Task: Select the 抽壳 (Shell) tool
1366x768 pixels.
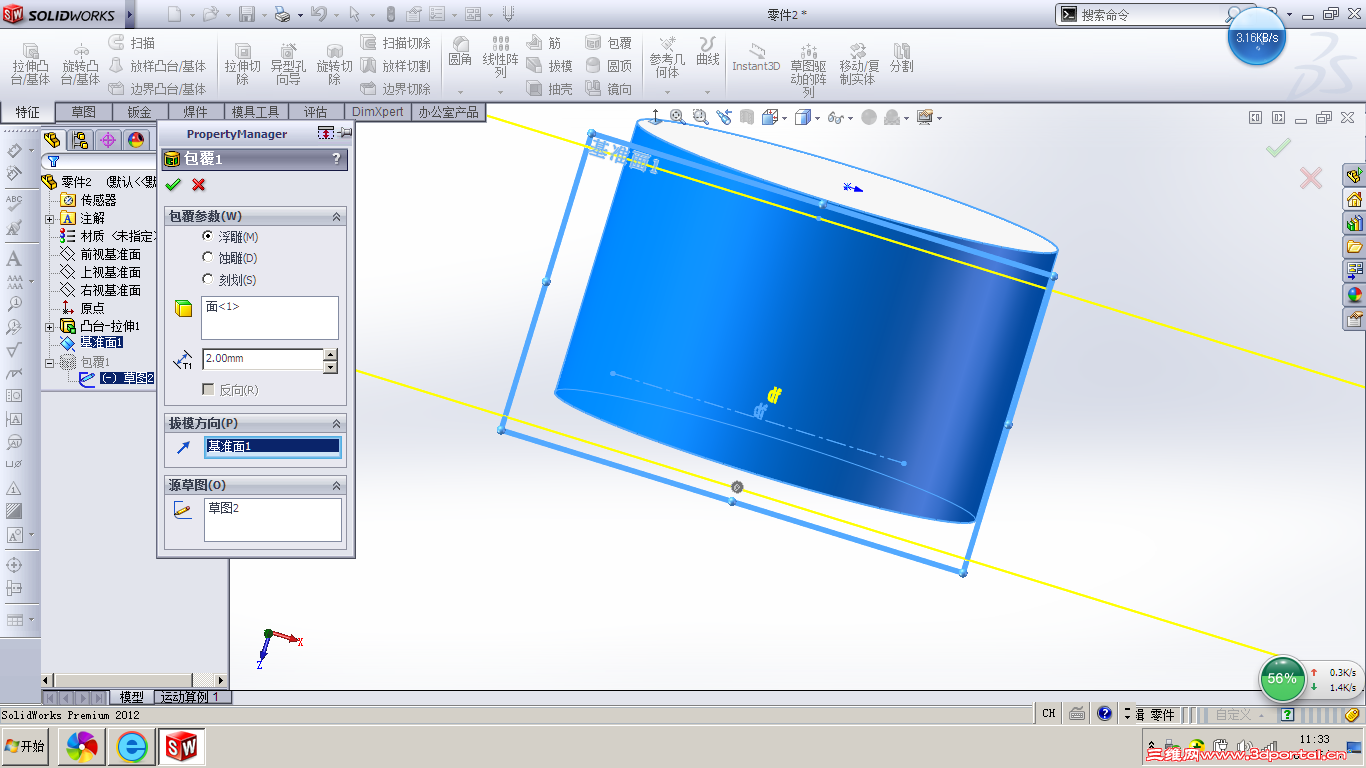Action: click(x=549, y=89)
